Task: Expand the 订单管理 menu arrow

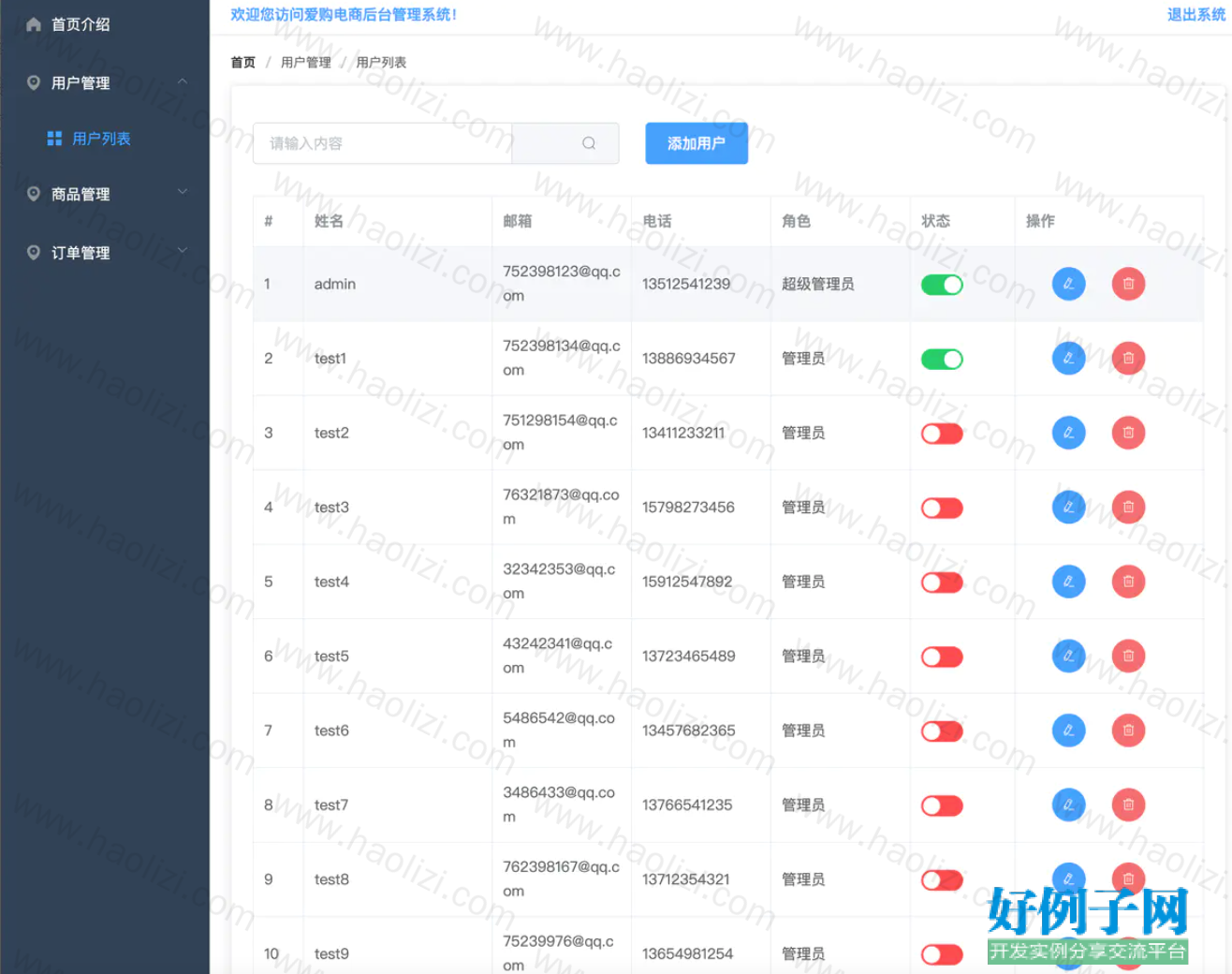Action: coord(183,250)
